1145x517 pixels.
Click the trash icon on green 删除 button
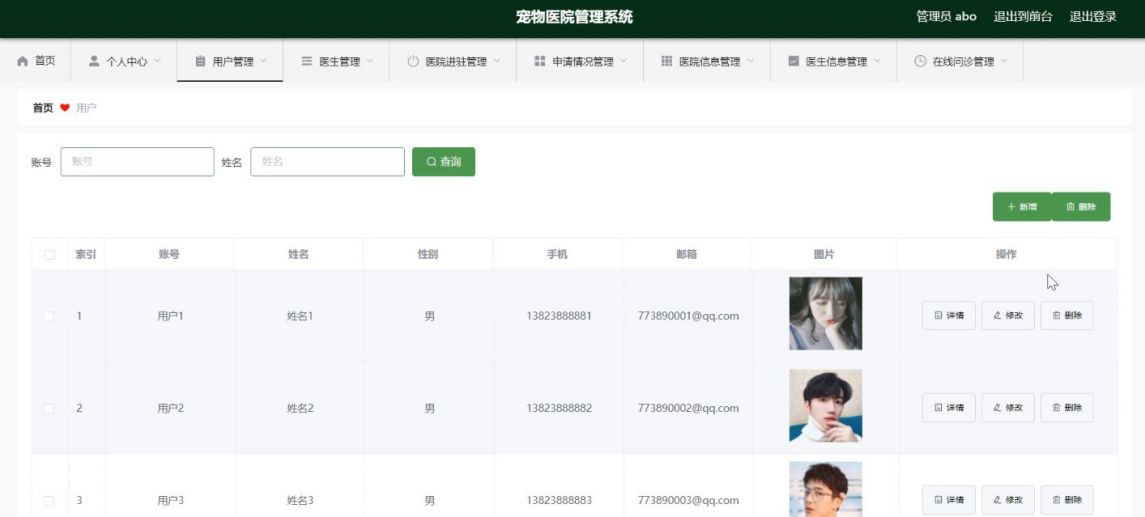(1071, 207)
